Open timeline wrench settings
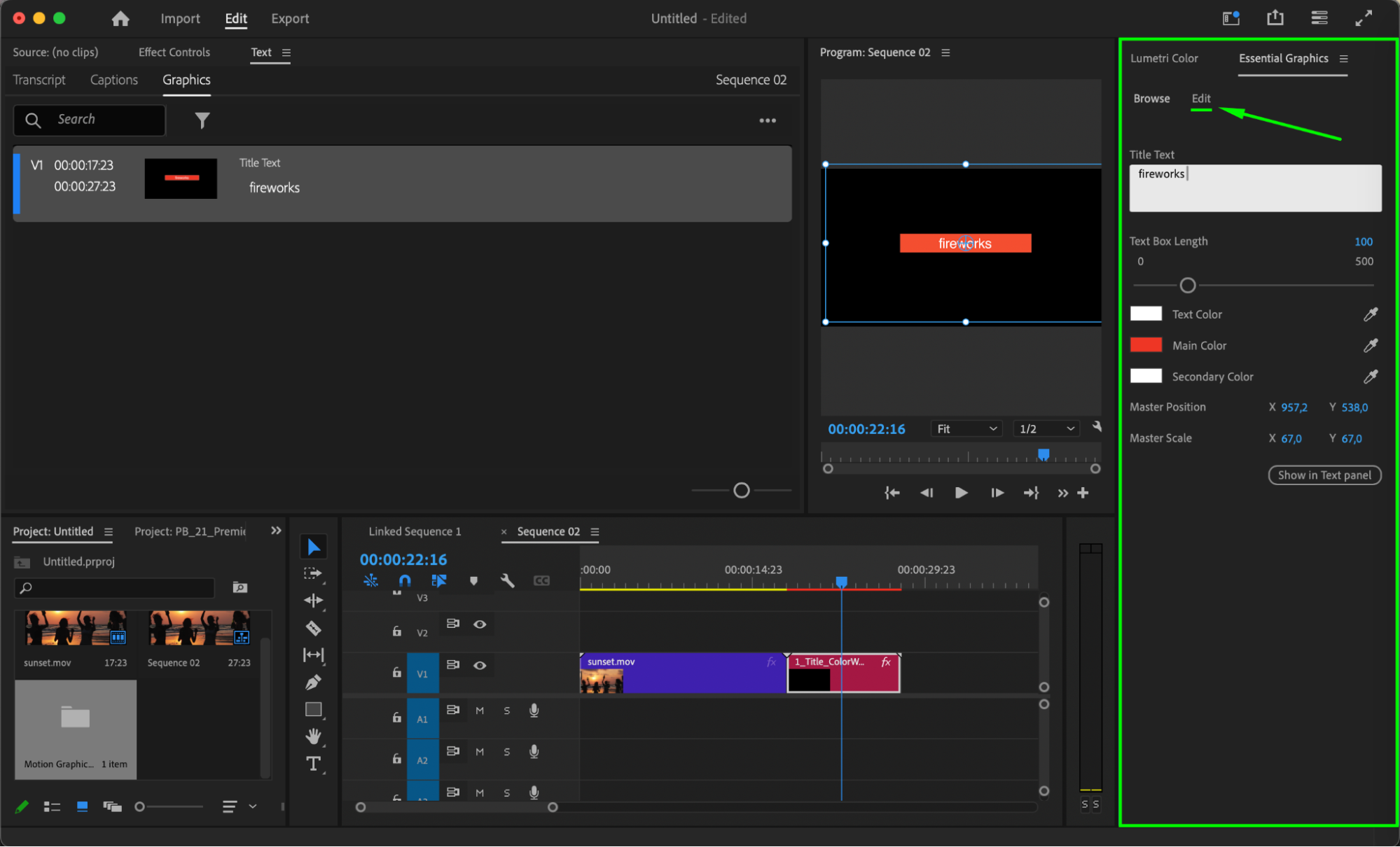Viewport: 1400px width, 847px height. [x=507, y=580]
